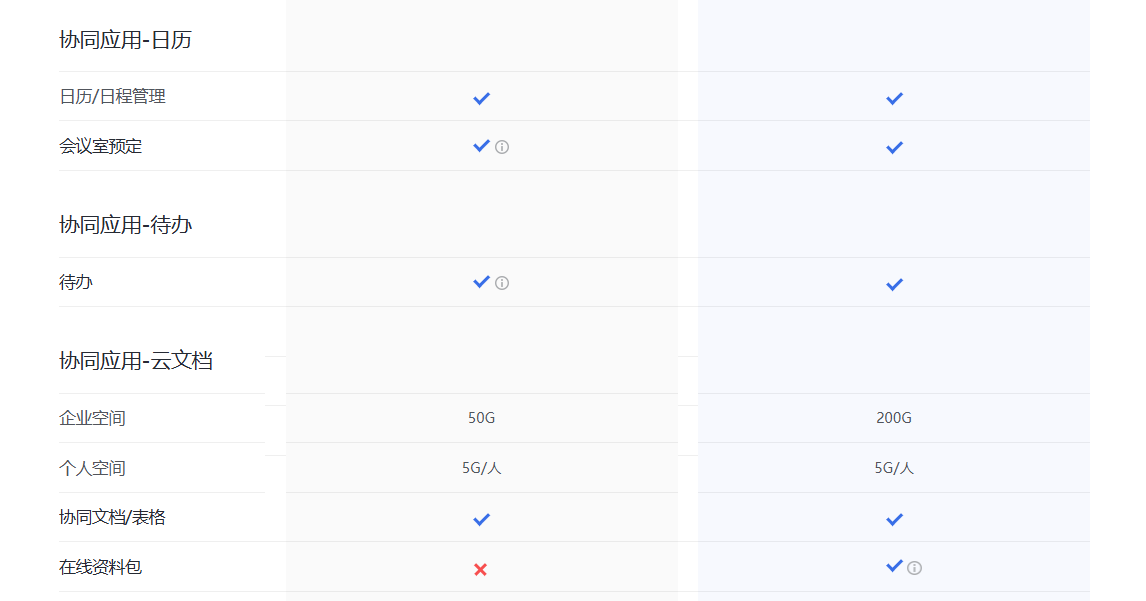Click the 日历/日程管理 feature label
The width and height of the screenshot is (1146, 601).
(112, 97)
